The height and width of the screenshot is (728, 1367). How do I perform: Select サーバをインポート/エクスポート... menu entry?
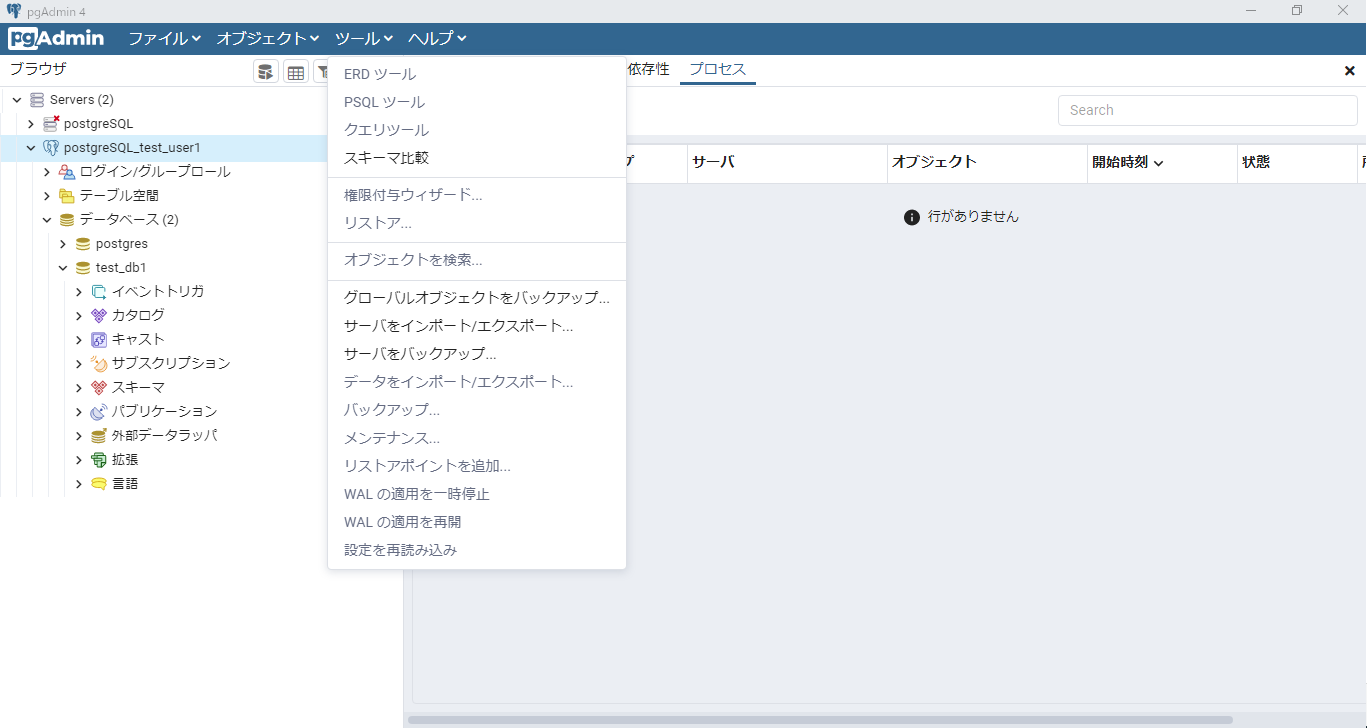(x=477, y=326)
